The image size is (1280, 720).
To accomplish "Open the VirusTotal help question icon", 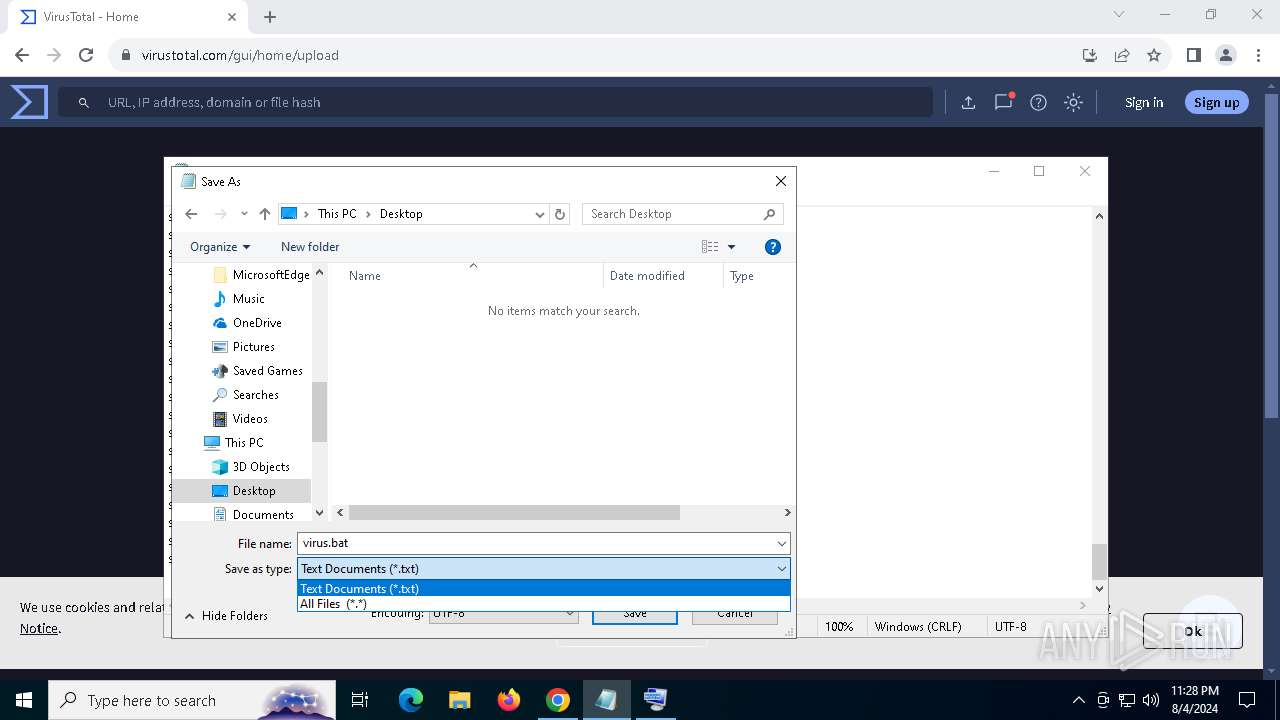I will point(1038,102).
